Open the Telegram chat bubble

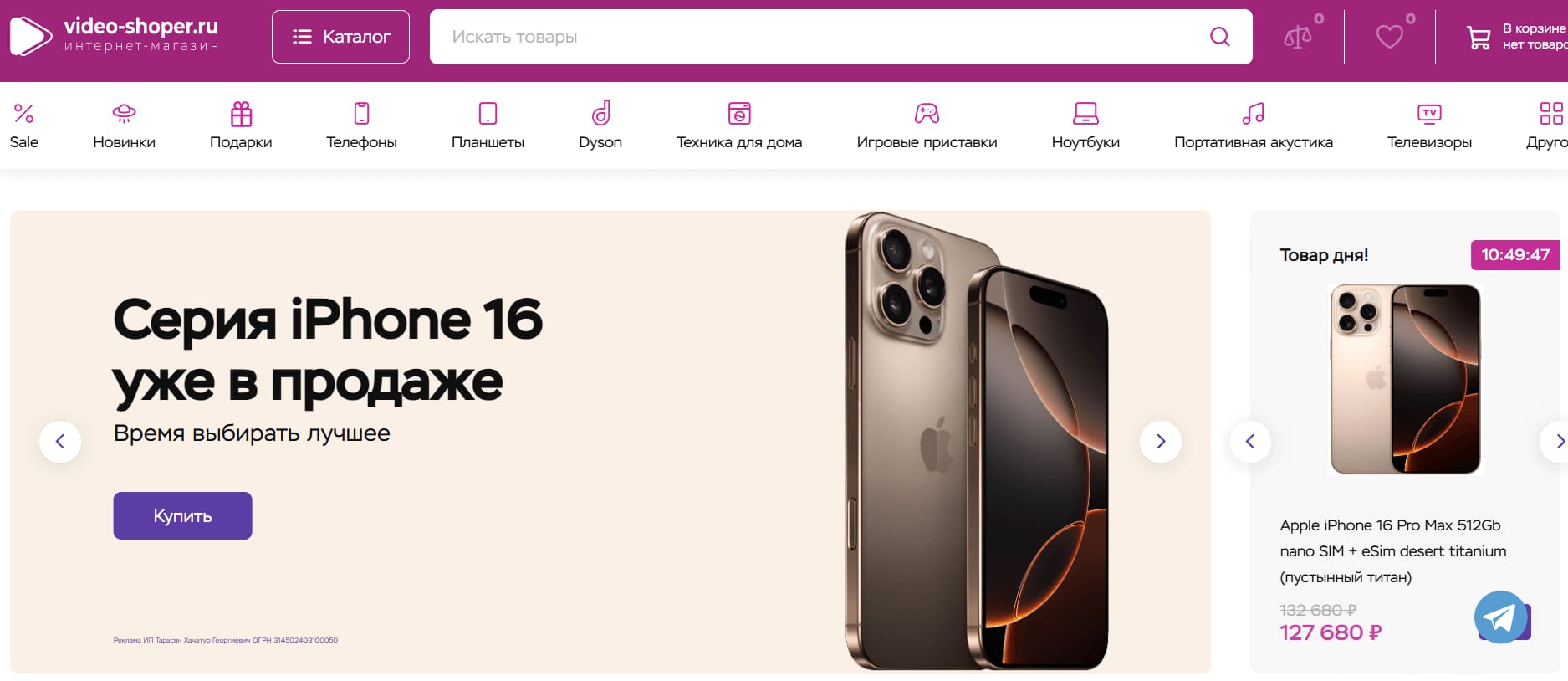[1500, 617]
